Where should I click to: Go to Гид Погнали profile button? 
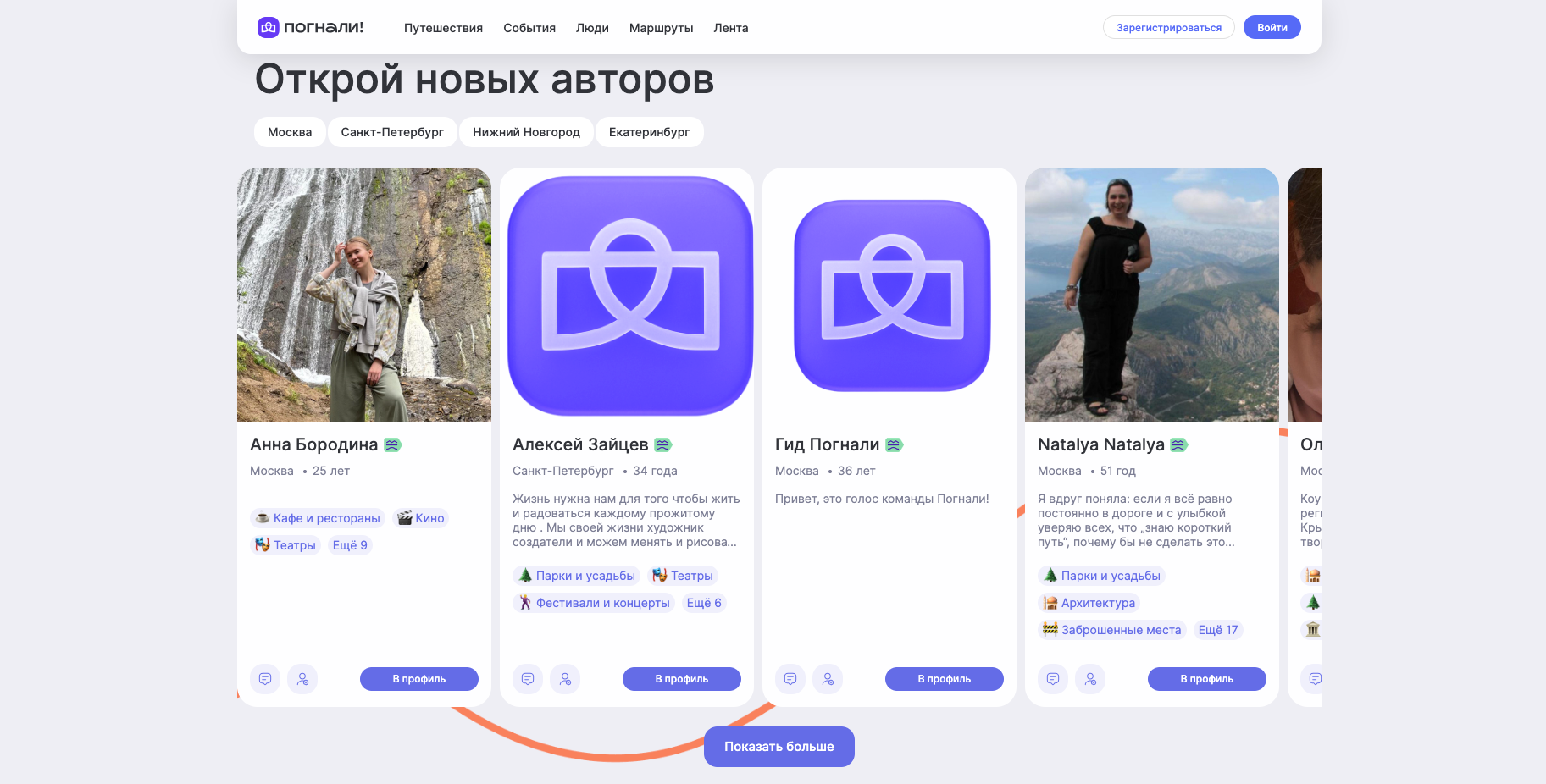tap(945, 679)
